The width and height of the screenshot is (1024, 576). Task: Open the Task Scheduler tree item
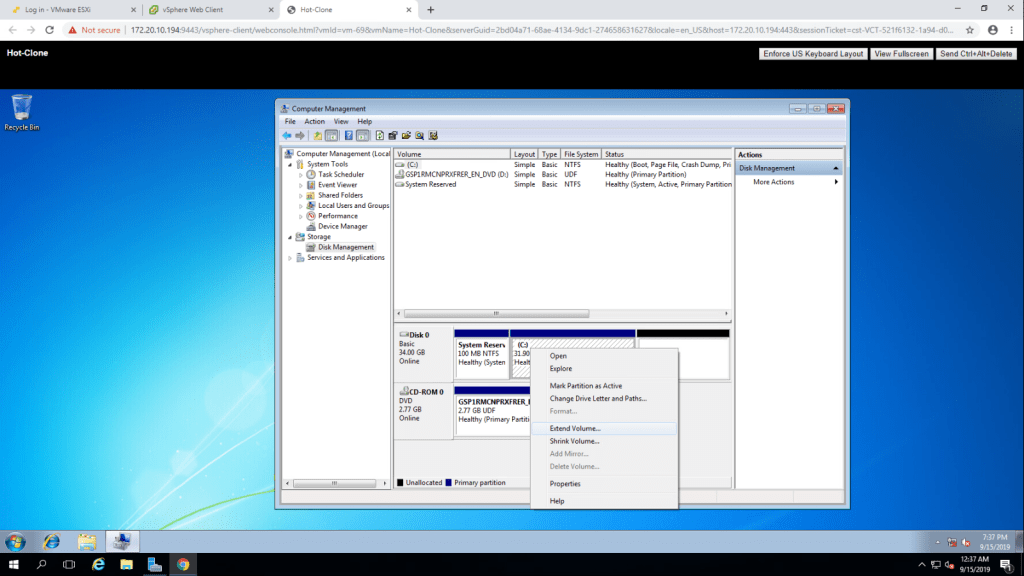point(341,174)
